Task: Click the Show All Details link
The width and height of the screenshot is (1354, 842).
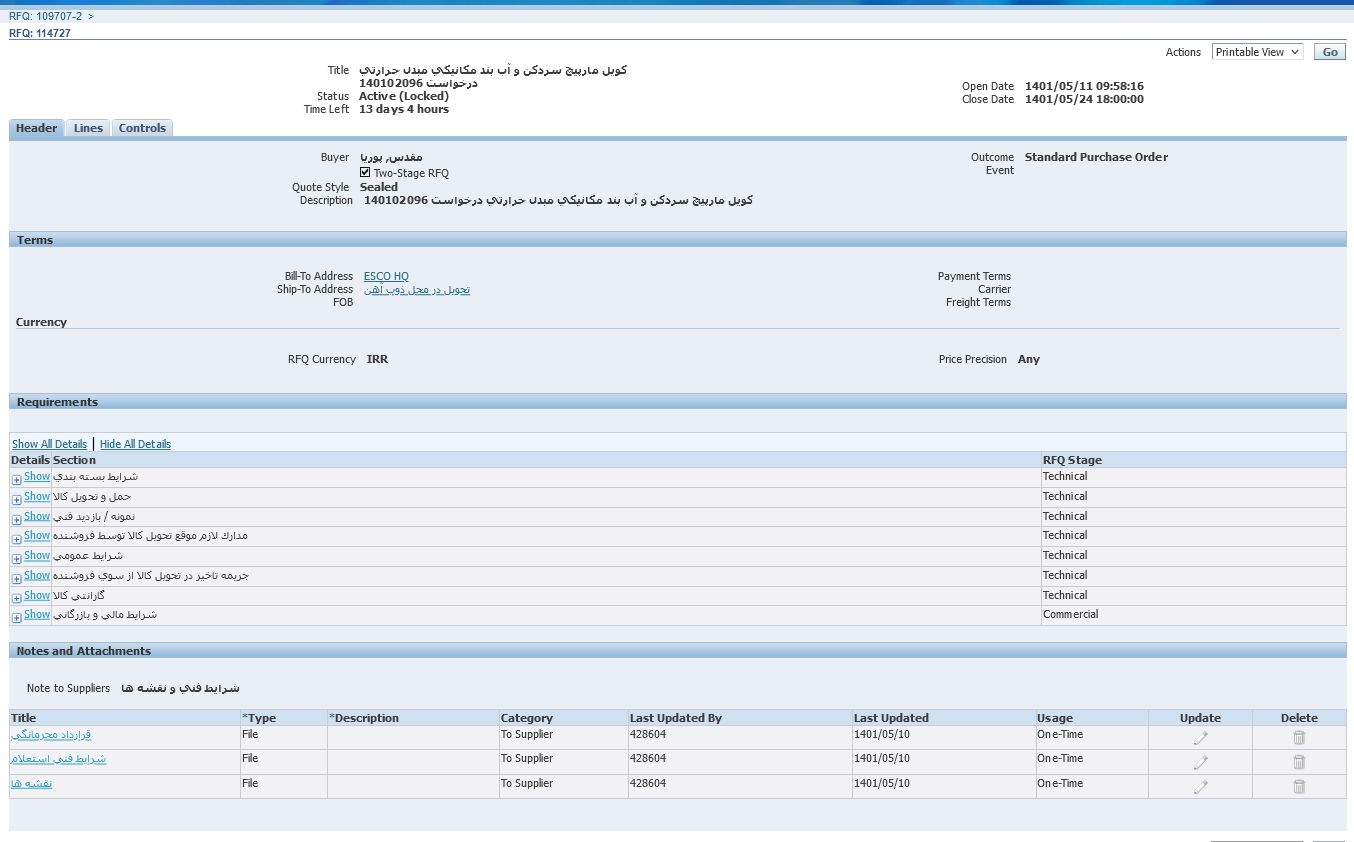Action: click(49, 444)
